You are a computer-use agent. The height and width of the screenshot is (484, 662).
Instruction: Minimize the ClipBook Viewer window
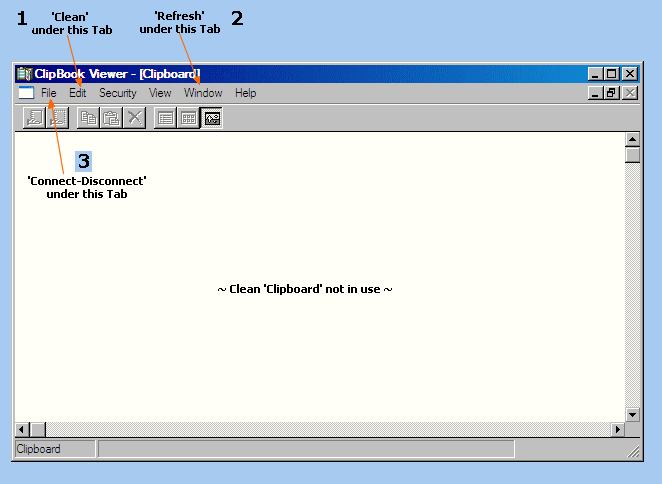pyautogui.click(x=595, y=74)
